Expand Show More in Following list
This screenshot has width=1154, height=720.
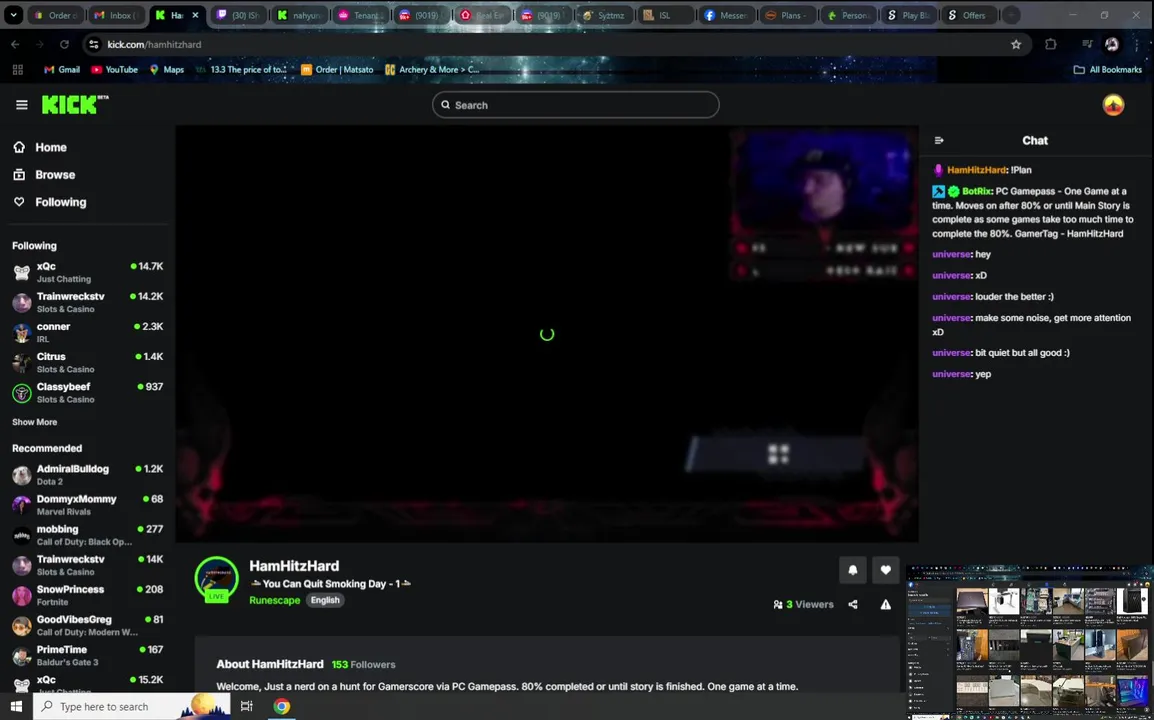(x=34, y=422)
